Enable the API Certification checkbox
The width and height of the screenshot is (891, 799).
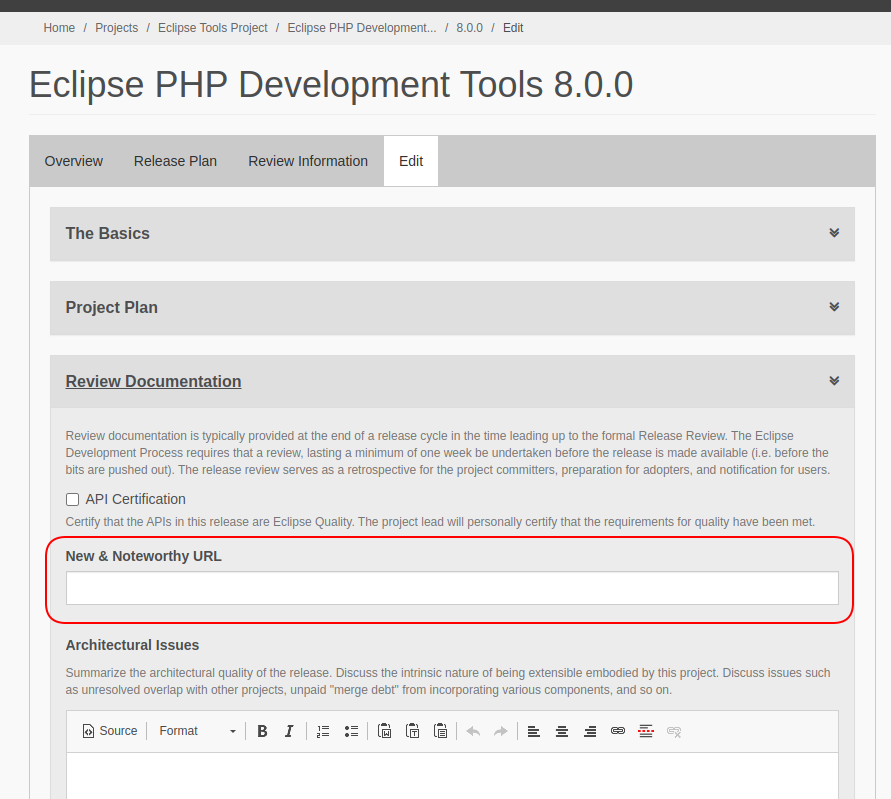click(x=72, y=499)
